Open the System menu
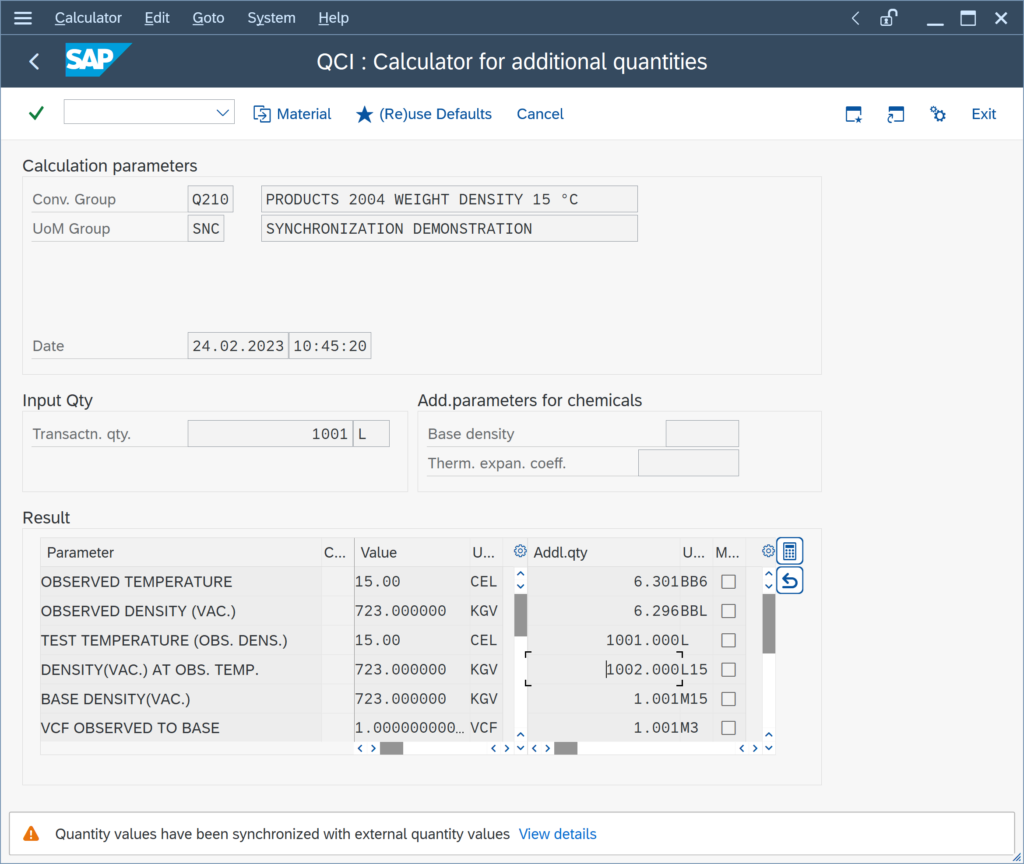The height and width of the screenshot is (864, 1024). click(271, 18)
